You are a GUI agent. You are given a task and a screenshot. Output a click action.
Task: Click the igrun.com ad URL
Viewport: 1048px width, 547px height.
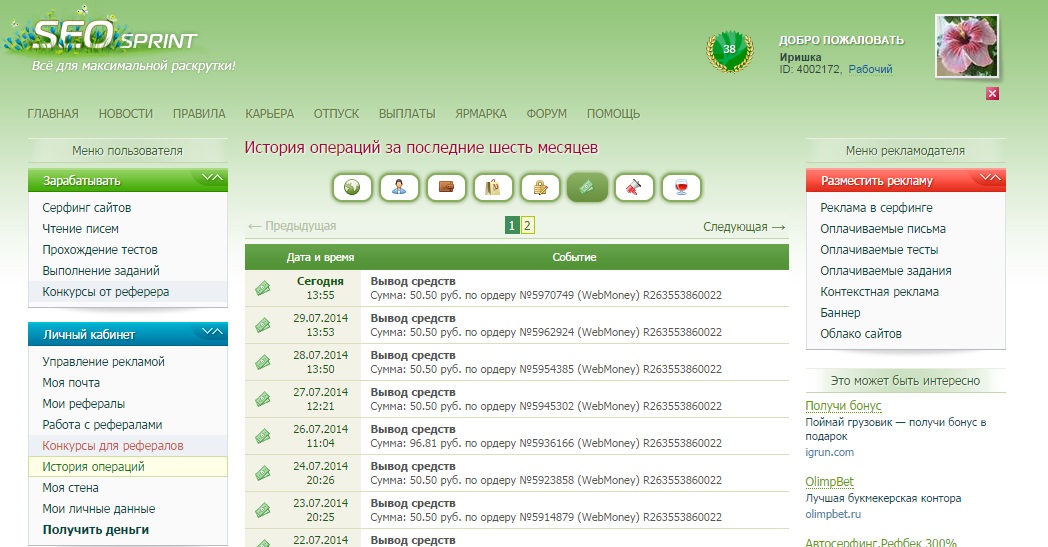click(x=829, y=452)
